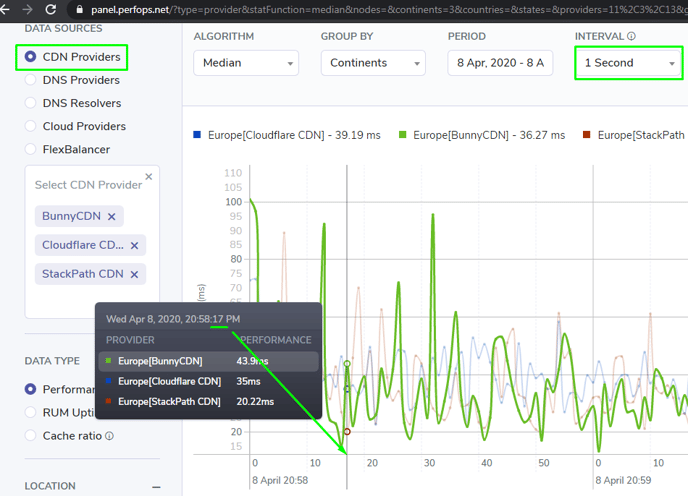The height and width of the screenshot is (496, 688).
Task: Open the Interval 1 Second dropdown
Action: point(628,63)
